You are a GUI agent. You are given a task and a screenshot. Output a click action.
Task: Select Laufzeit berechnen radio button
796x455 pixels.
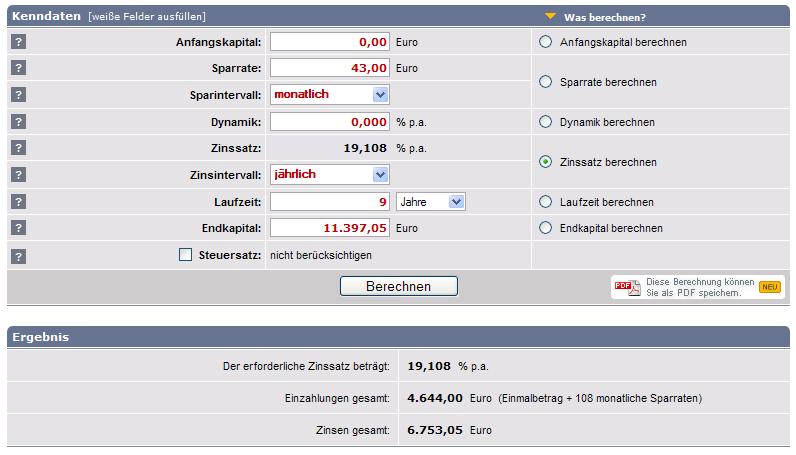tap(545, 202)
